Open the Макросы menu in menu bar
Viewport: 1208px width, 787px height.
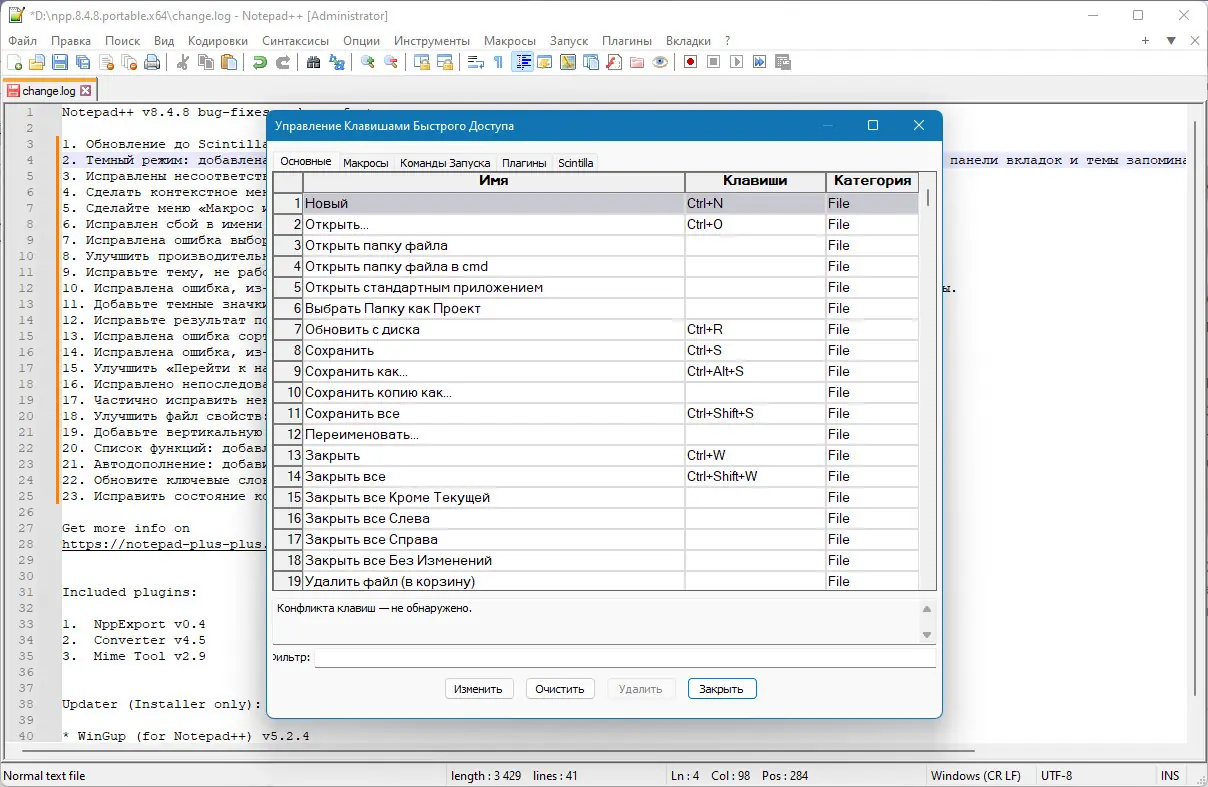point(510,41)
